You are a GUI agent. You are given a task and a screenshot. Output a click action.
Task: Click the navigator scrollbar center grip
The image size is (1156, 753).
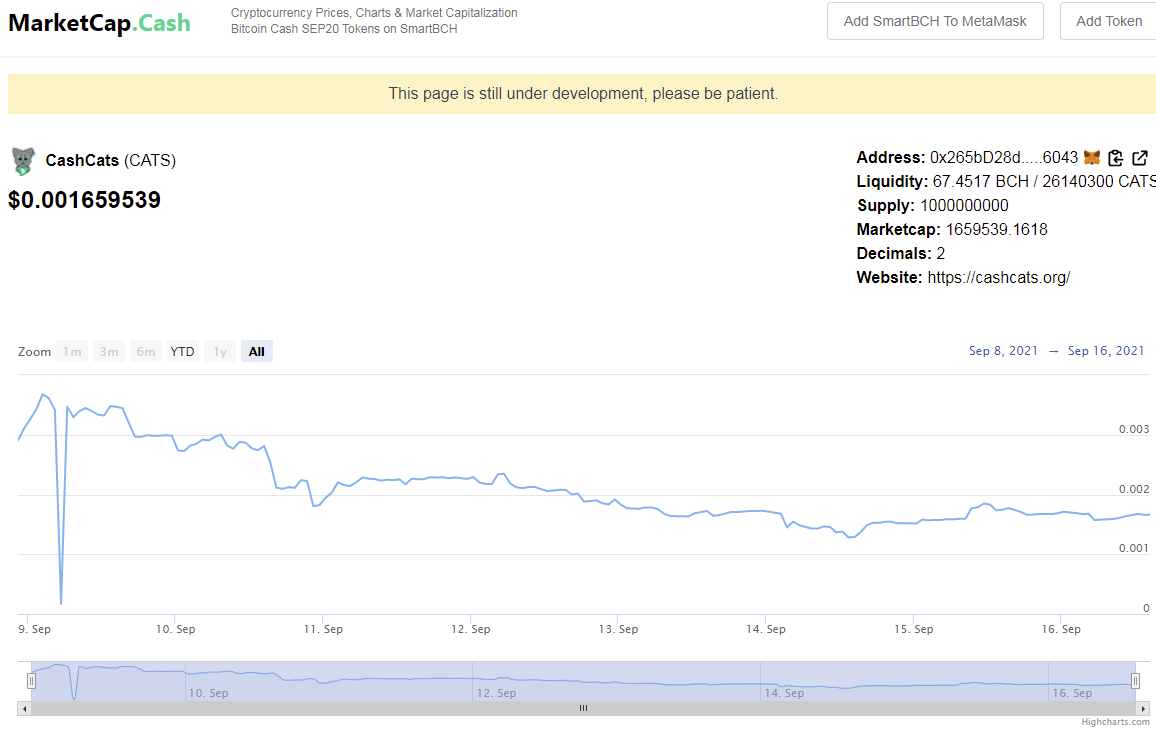[583, 709]
